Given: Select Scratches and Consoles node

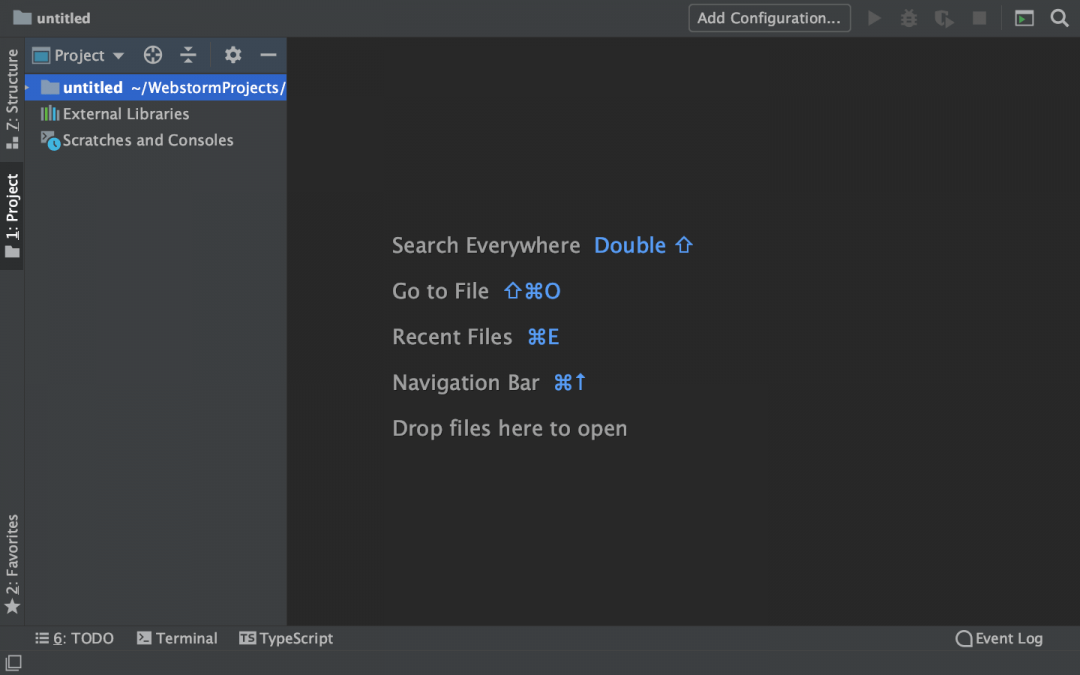Looking at the screenshot, I should coord(147,140).
